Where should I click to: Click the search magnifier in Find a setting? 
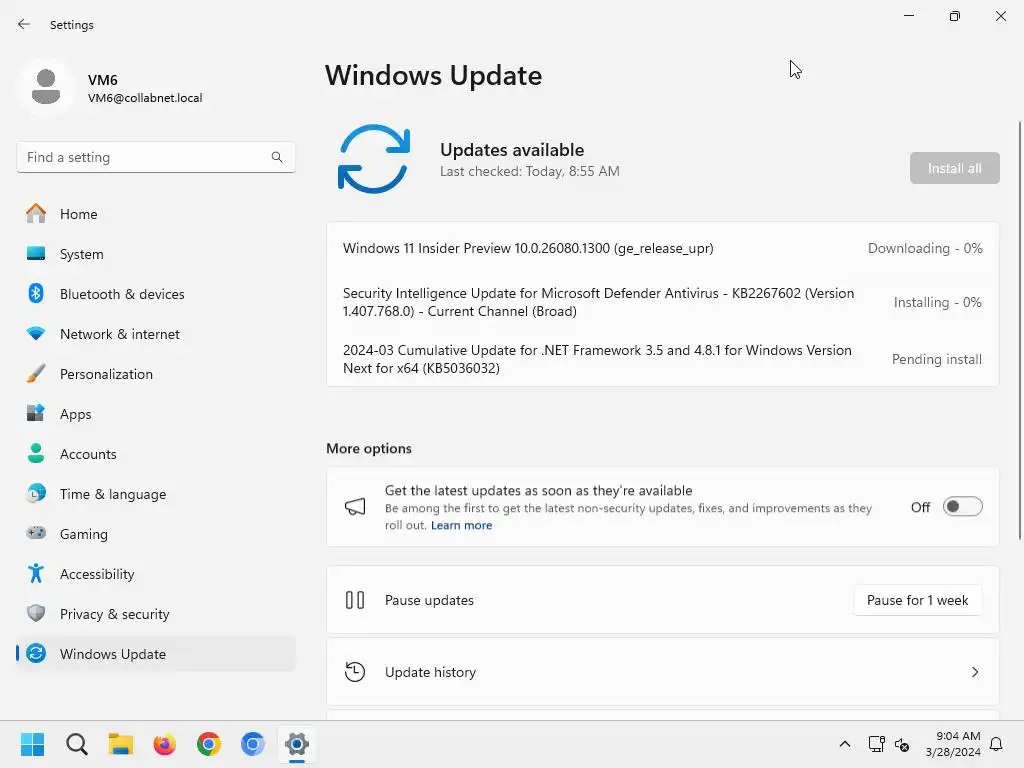(277, 157)
